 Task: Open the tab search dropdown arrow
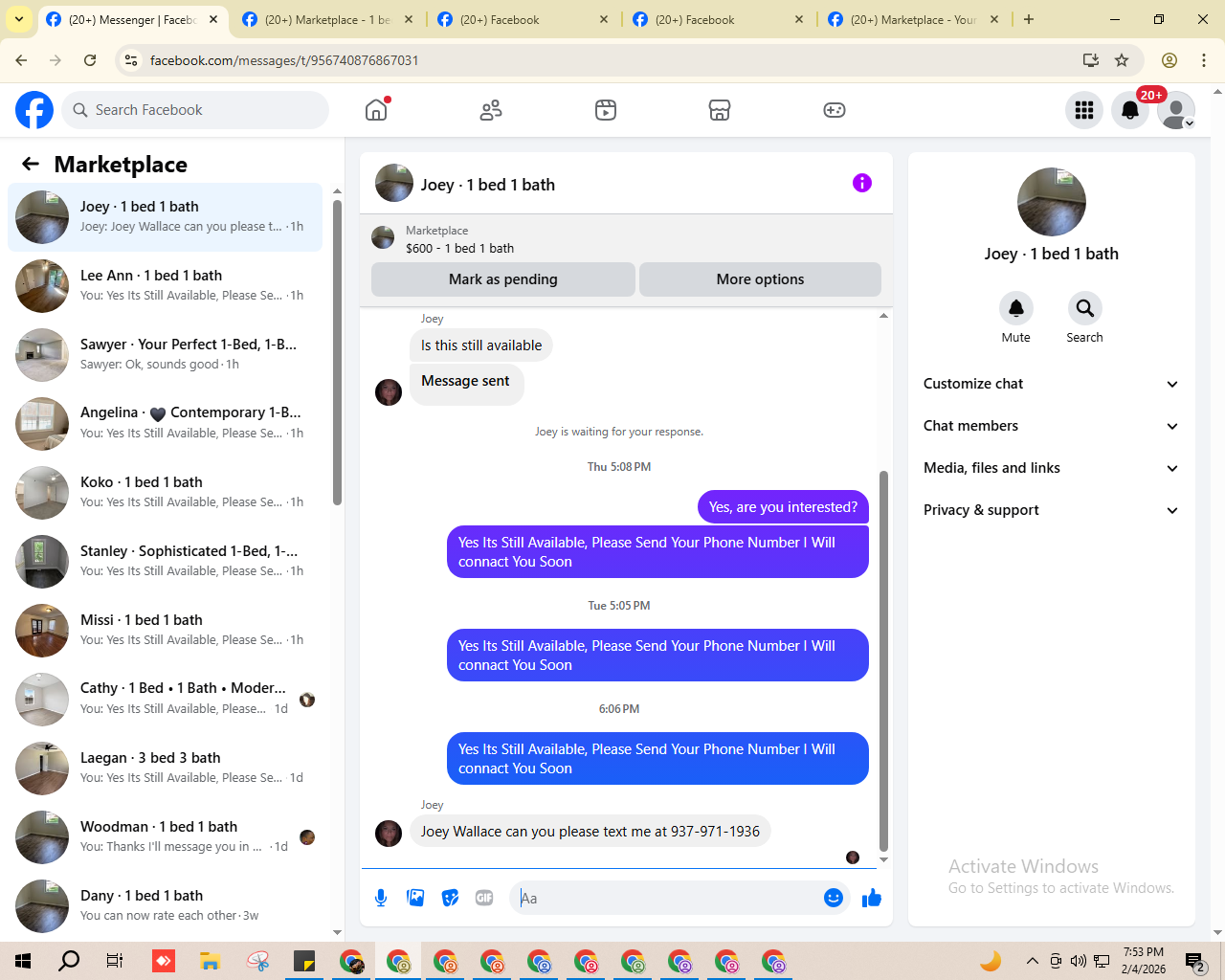click(x=18, y=19)
